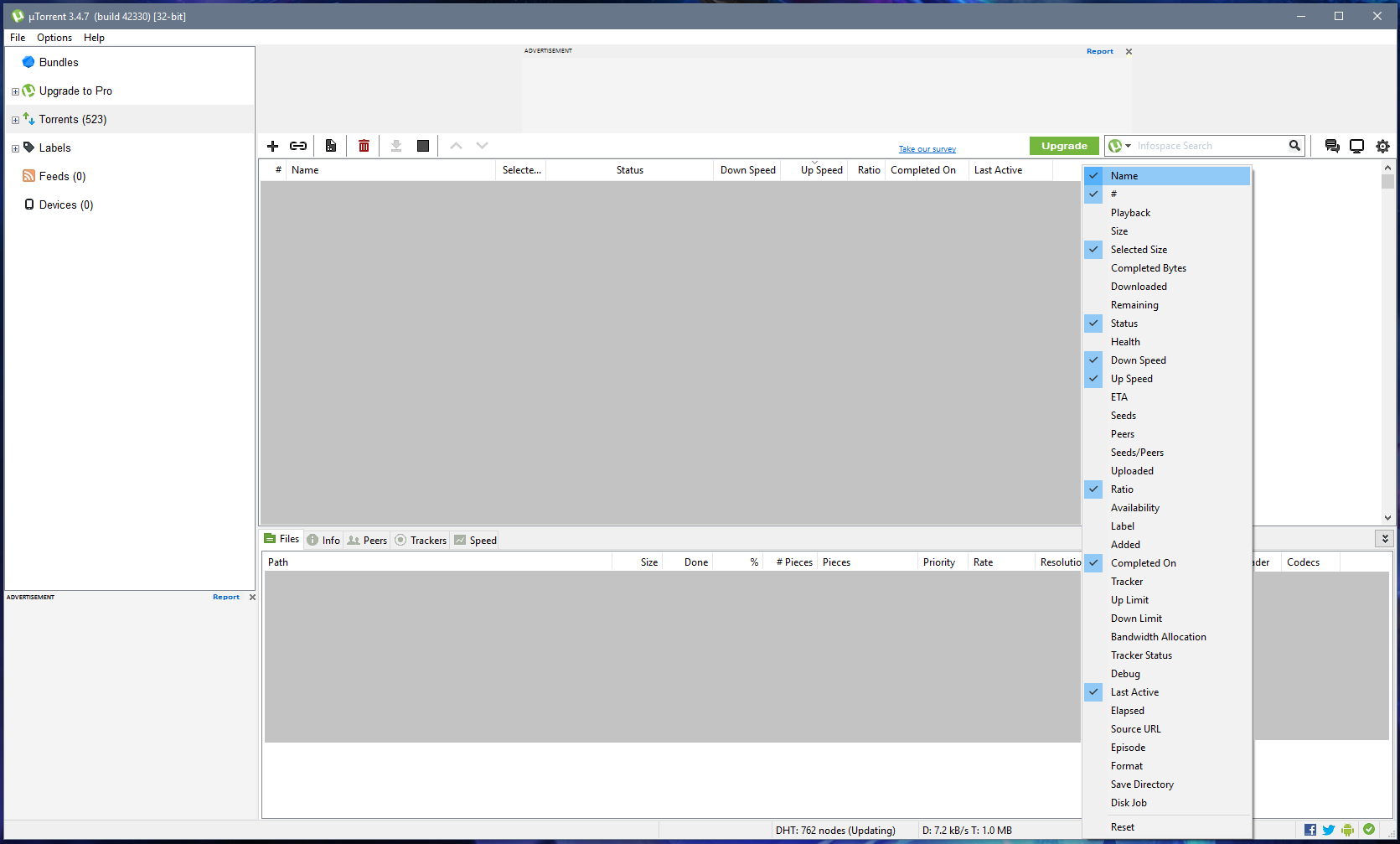The image size is (1400, 844).
Task: Click the Facebook icon in the status bar
Action: (1310, 830)
